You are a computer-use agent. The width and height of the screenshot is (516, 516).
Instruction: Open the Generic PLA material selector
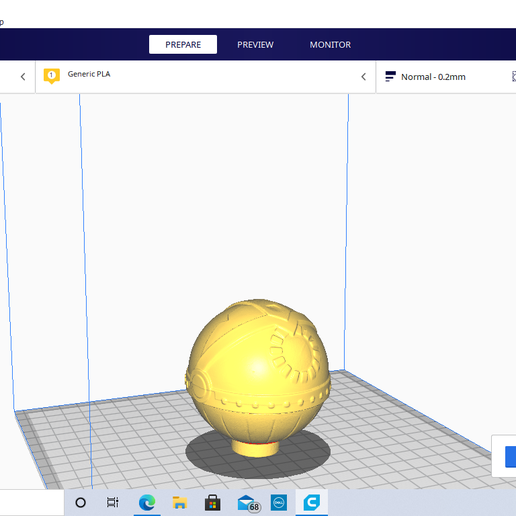click(89, 74)
